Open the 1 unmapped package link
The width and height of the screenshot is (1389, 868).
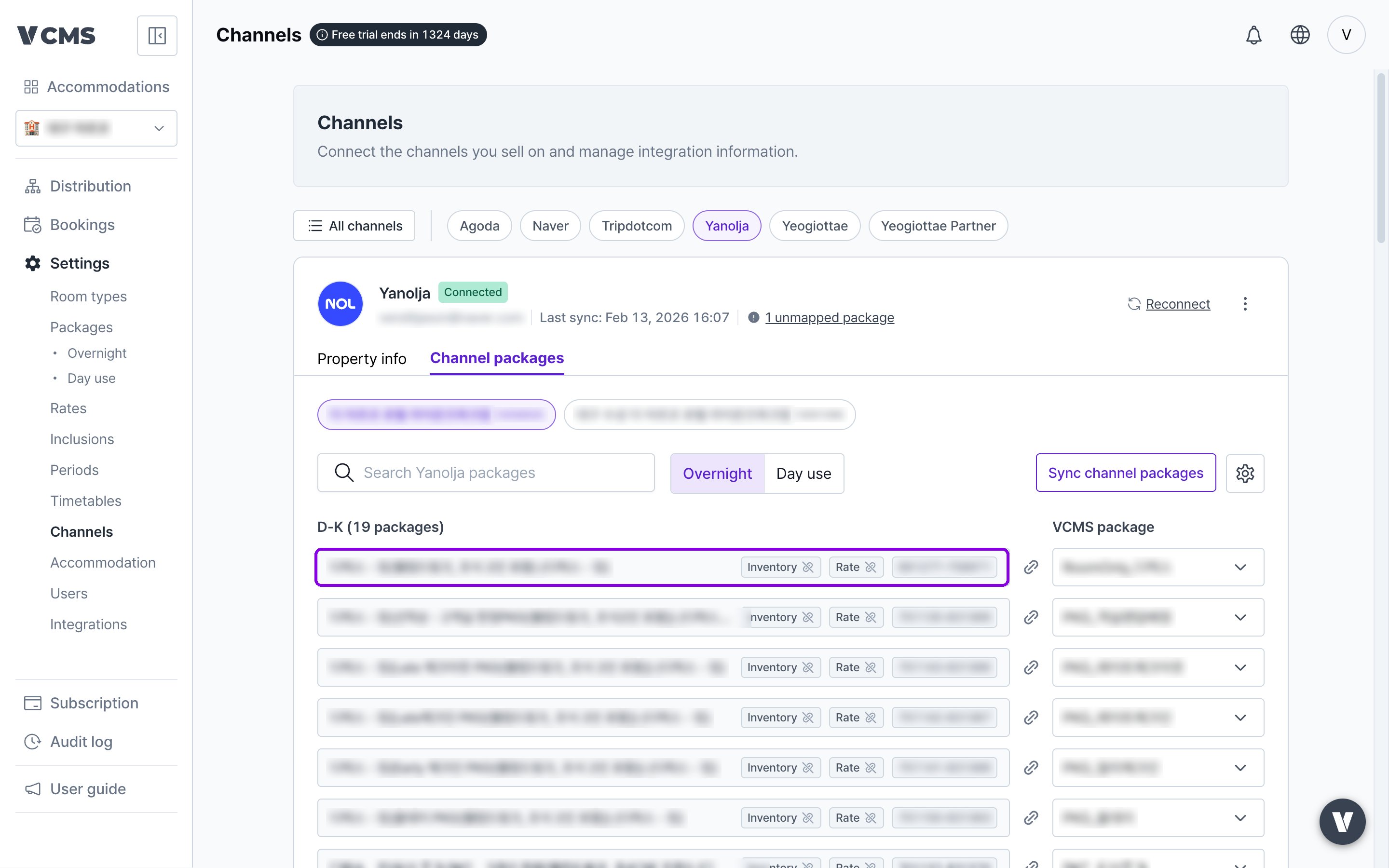click(x=830, y=317)
